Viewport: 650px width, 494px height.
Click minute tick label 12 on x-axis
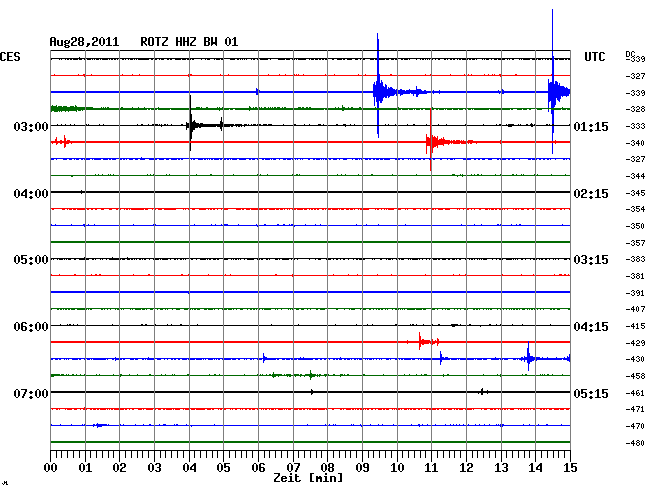[466, 467]
